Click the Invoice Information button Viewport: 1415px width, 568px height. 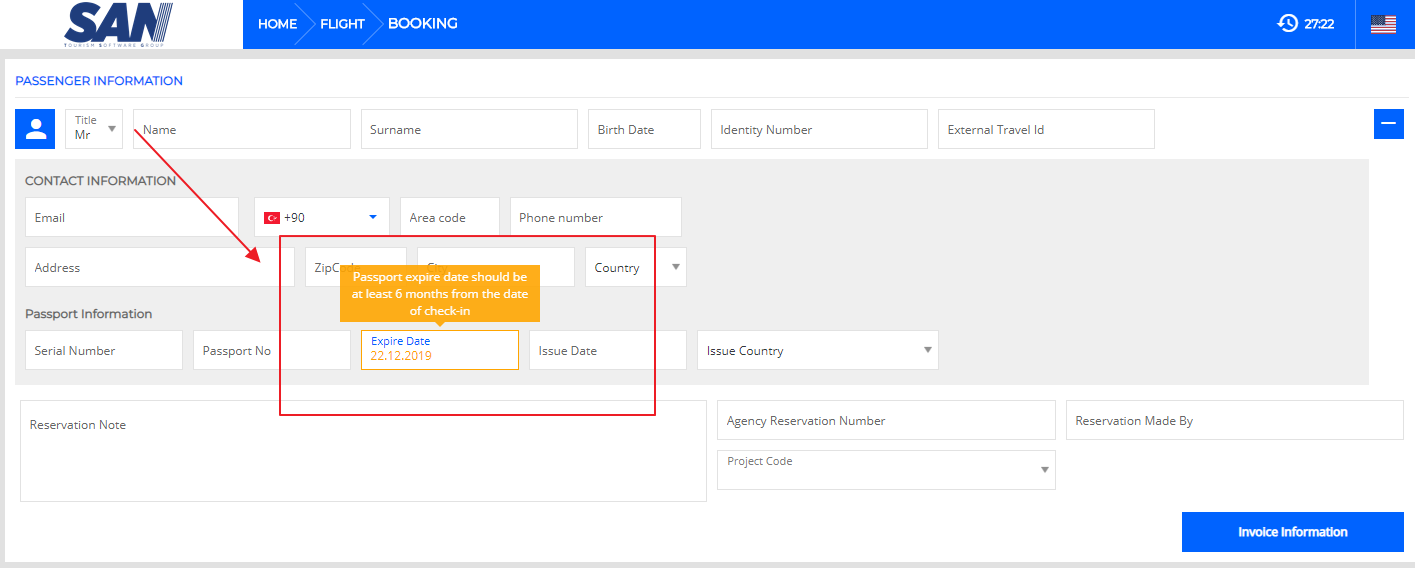pos(1292,532)
